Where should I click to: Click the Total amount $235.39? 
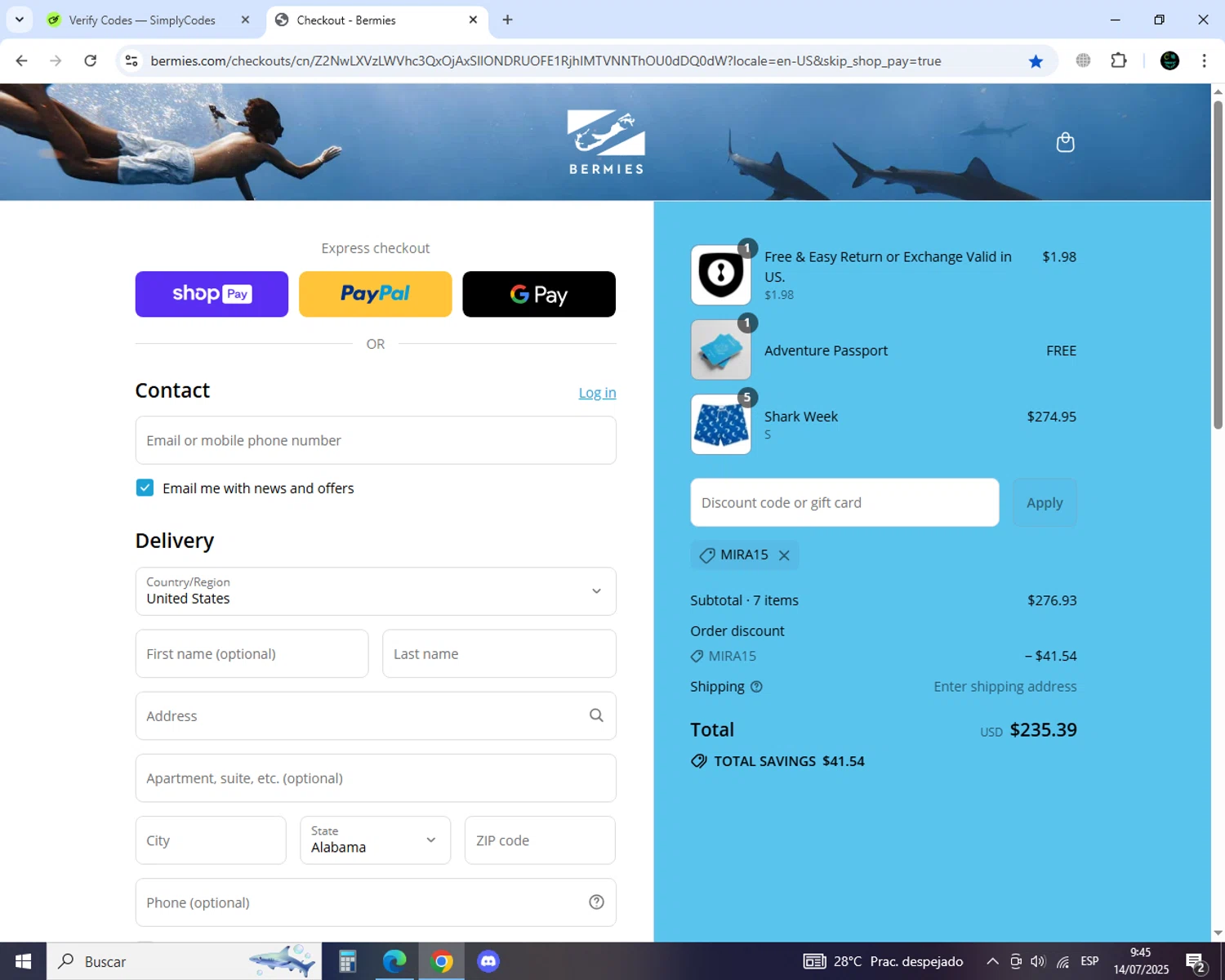click(1043, 730)
